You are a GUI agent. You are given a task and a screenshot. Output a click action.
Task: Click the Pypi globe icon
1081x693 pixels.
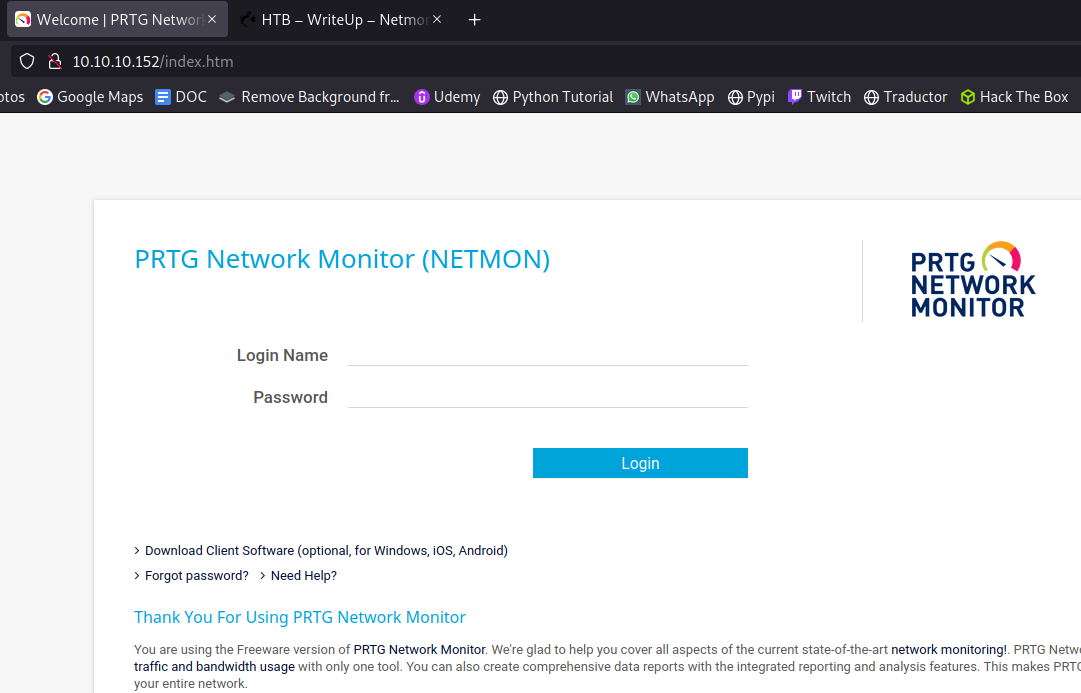pos(736,98)
